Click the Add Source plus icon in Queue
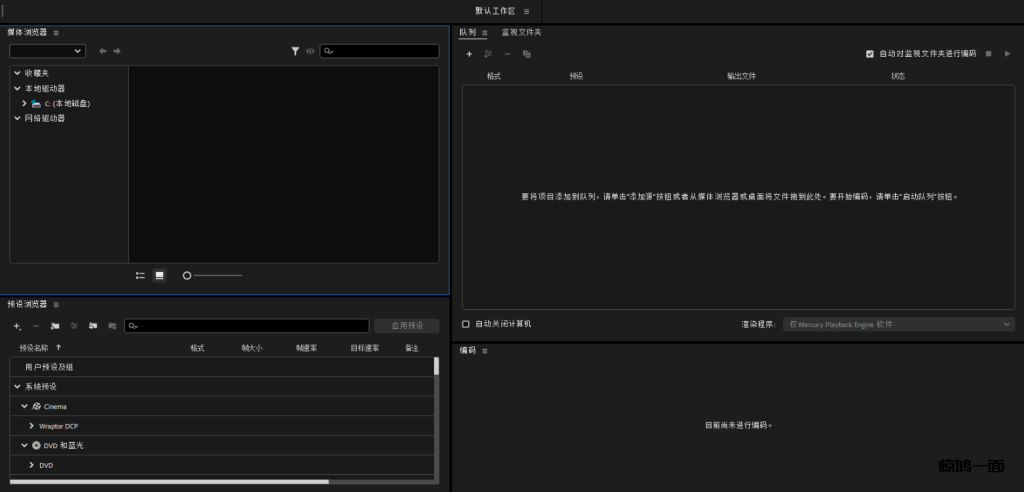 click(x=469, y=54)
